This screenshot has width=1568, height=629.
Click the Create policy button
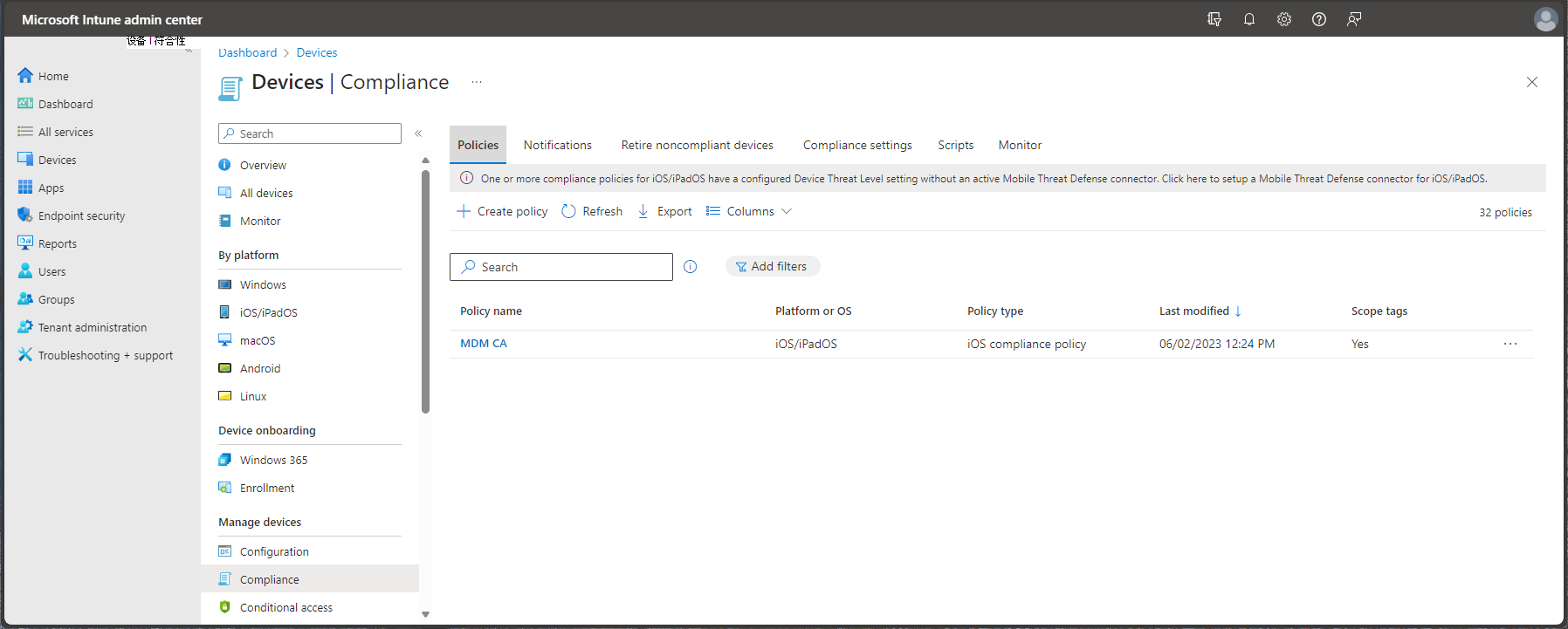[x=502, y=211]
